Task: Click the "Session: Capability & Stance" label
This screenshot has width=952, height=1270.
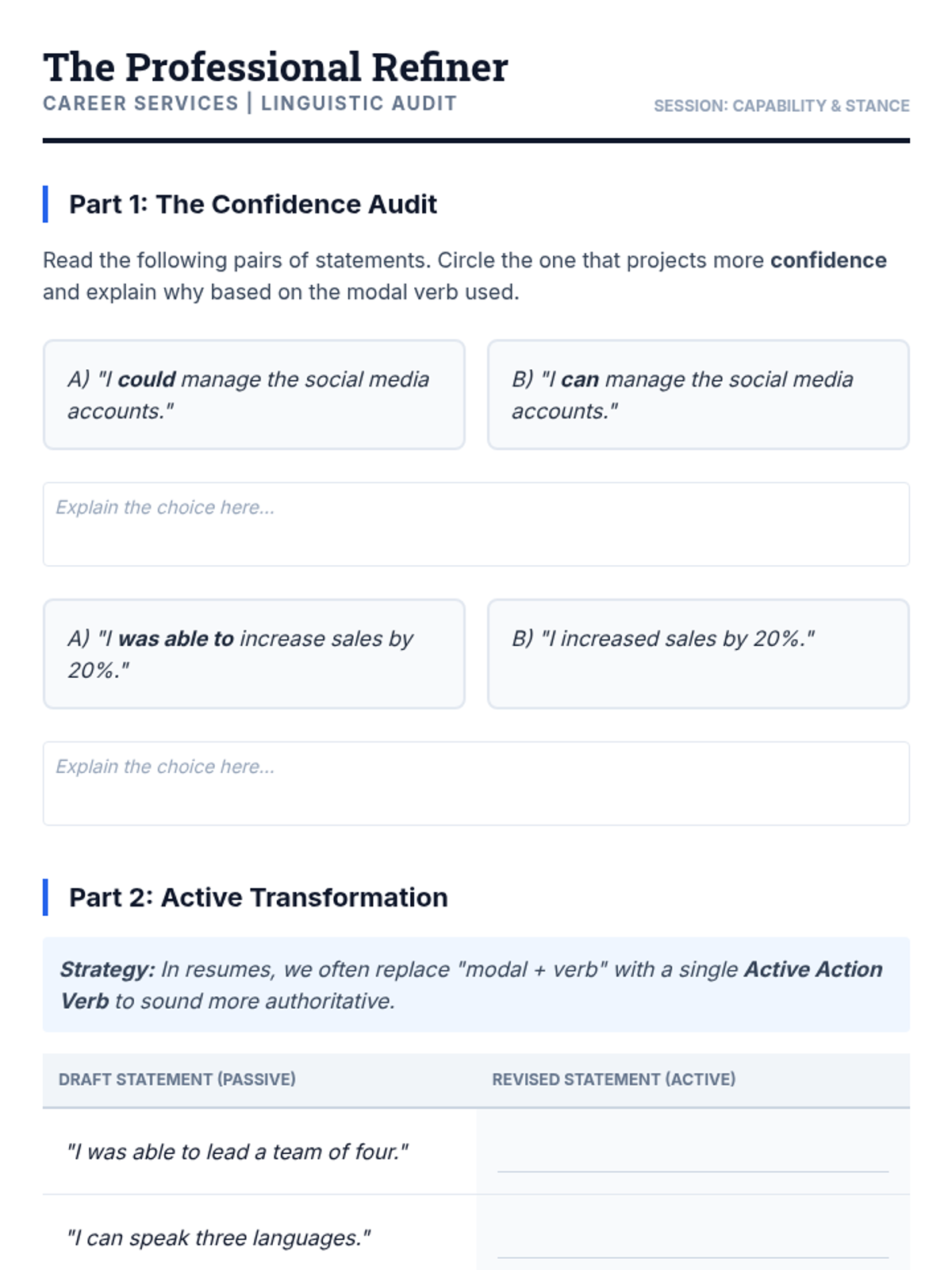Action: 781,106
